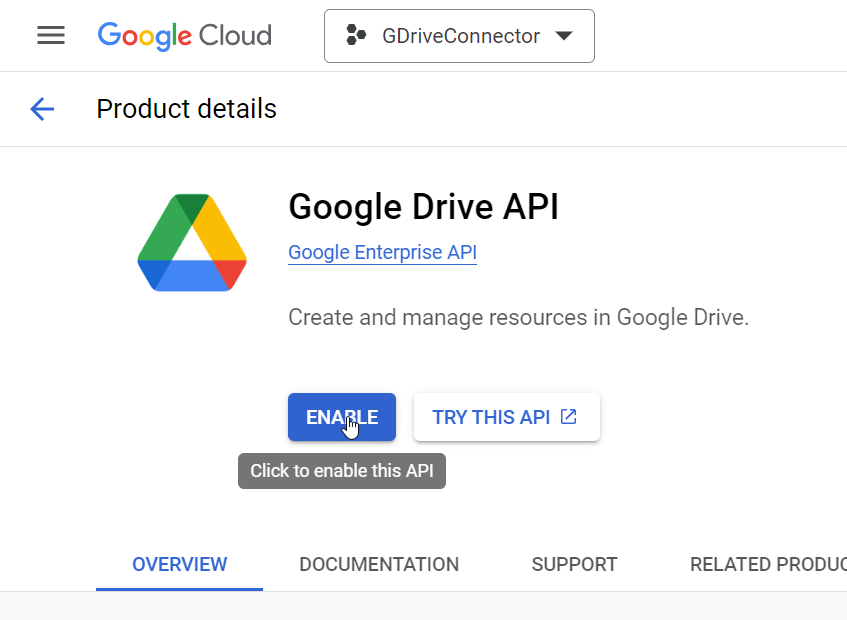This screenshot has height=620, width=847.
Task: Switch to the Overview tab
Action: click(179, 564)
